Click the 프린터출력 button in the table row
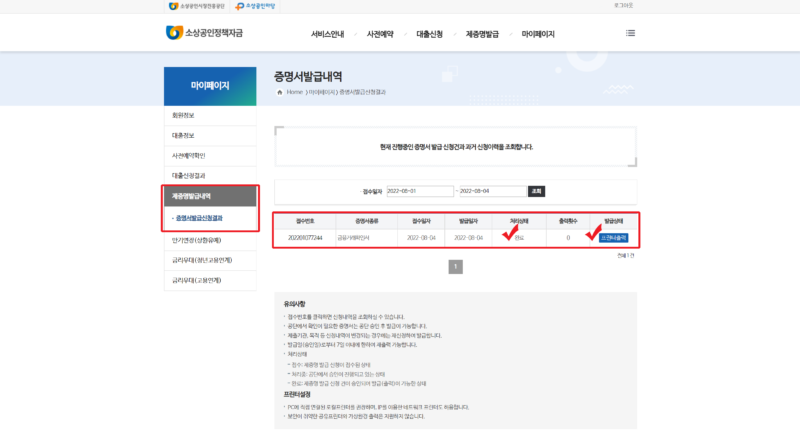This screenshot has width=800, height=445. coord(613,238)
